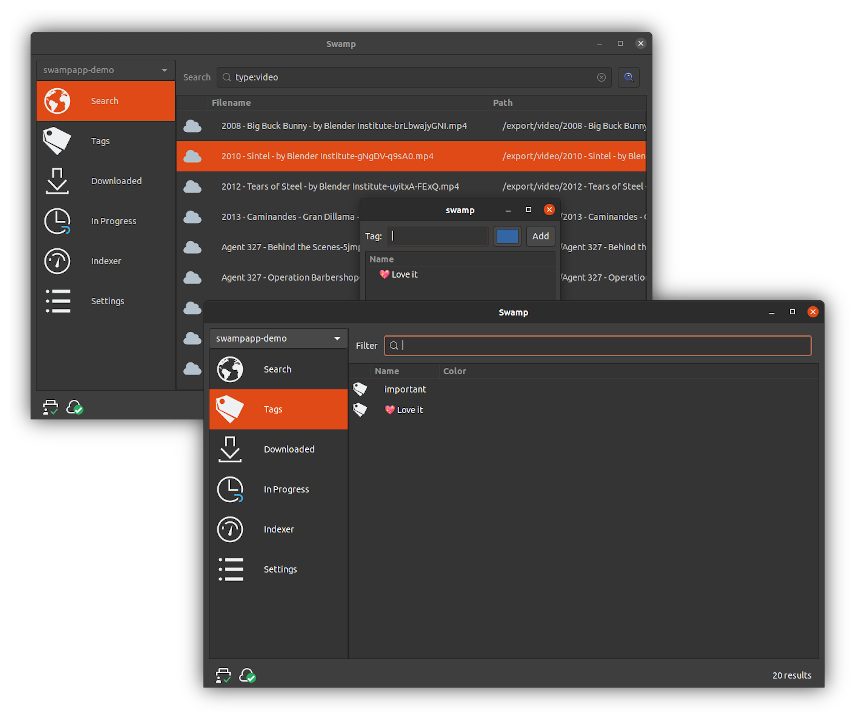
Task: Click cloud icon of Big Buck Bunny row
Action: pyautogui.click(x=192, y=126)
